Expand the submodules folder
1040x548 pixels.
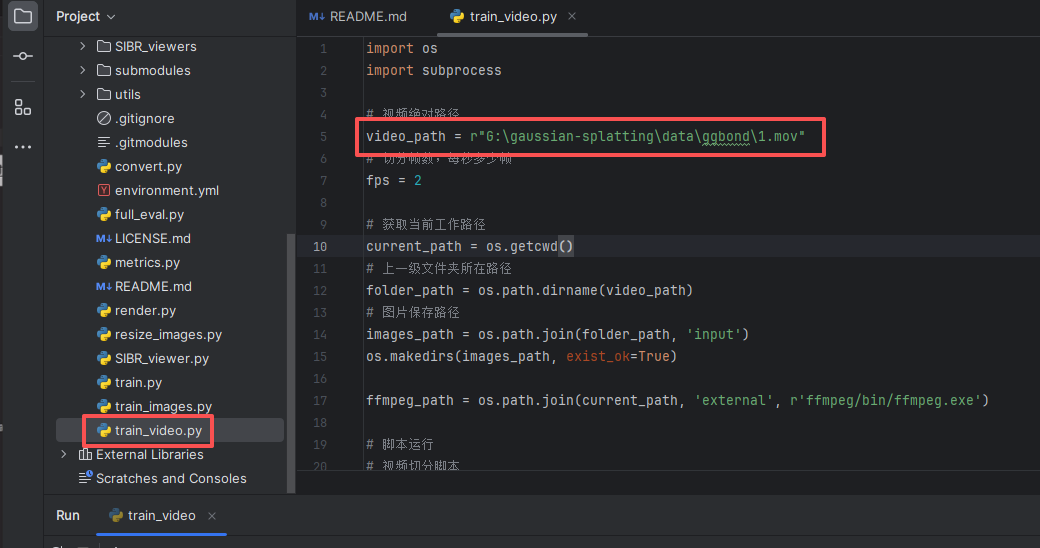click(x=83, y=70)
